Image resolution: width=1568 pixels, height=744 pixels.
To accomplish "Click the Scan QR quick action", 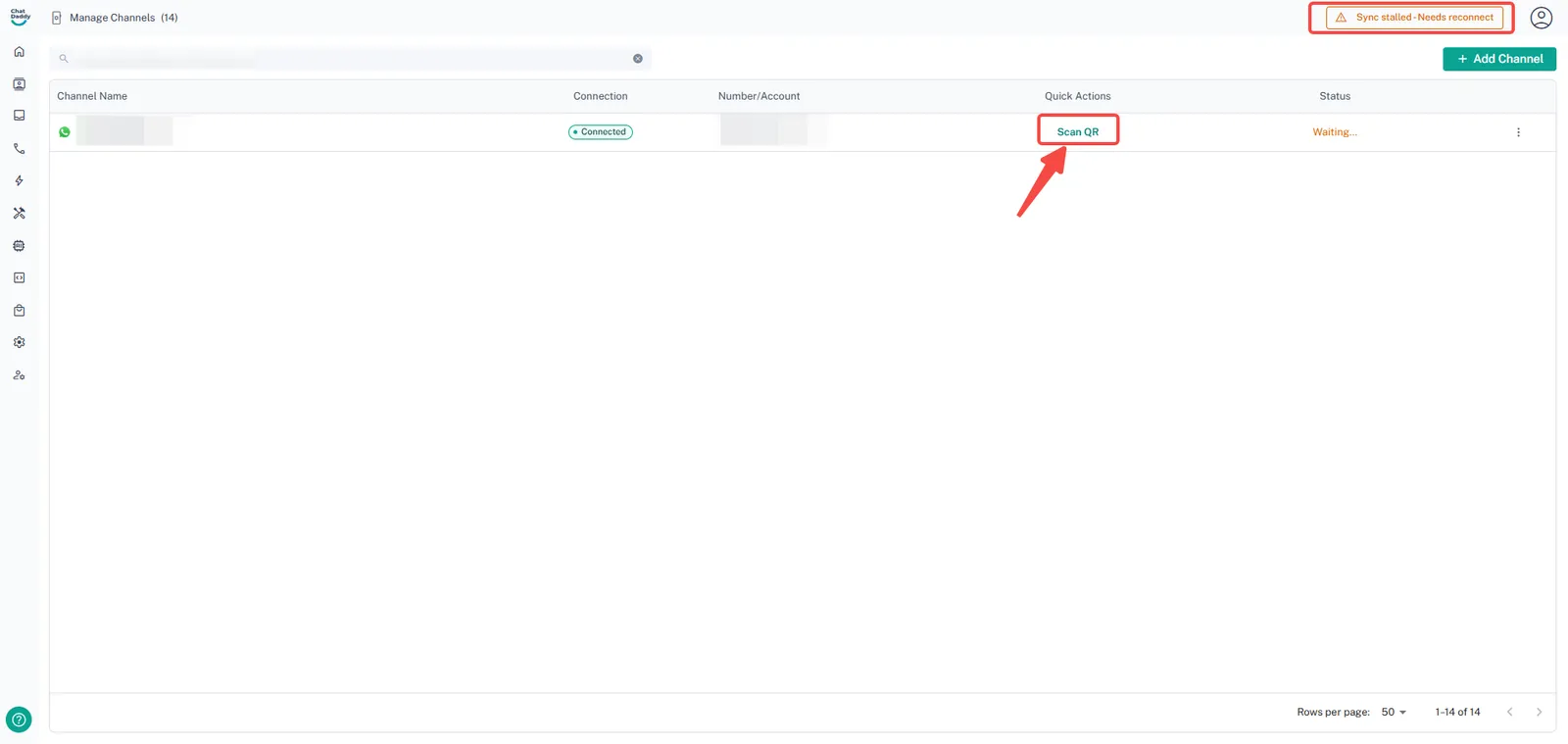I will point(1077,131).
